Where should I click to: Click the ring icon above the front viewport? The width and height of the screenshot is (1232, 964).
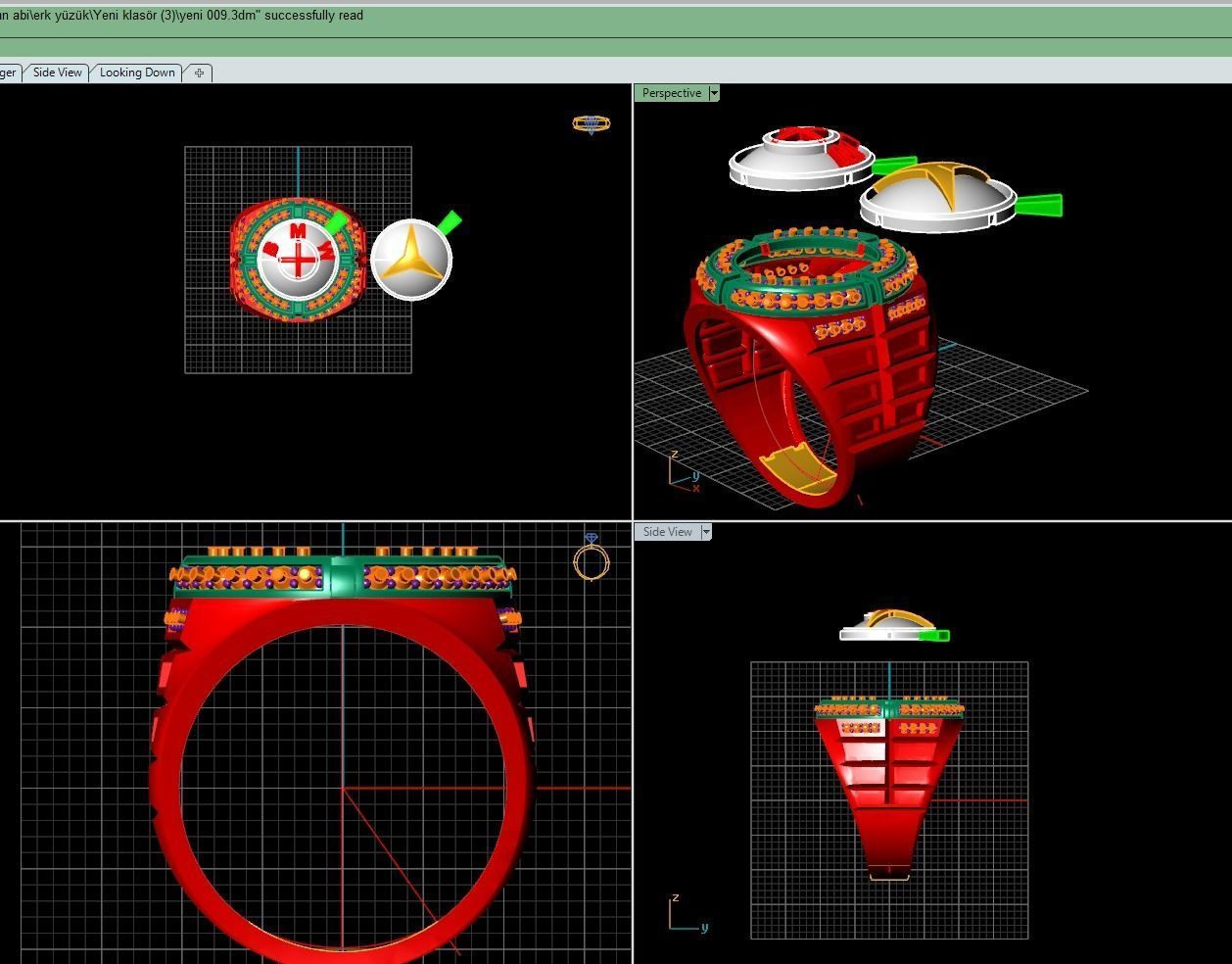point(590,561)
